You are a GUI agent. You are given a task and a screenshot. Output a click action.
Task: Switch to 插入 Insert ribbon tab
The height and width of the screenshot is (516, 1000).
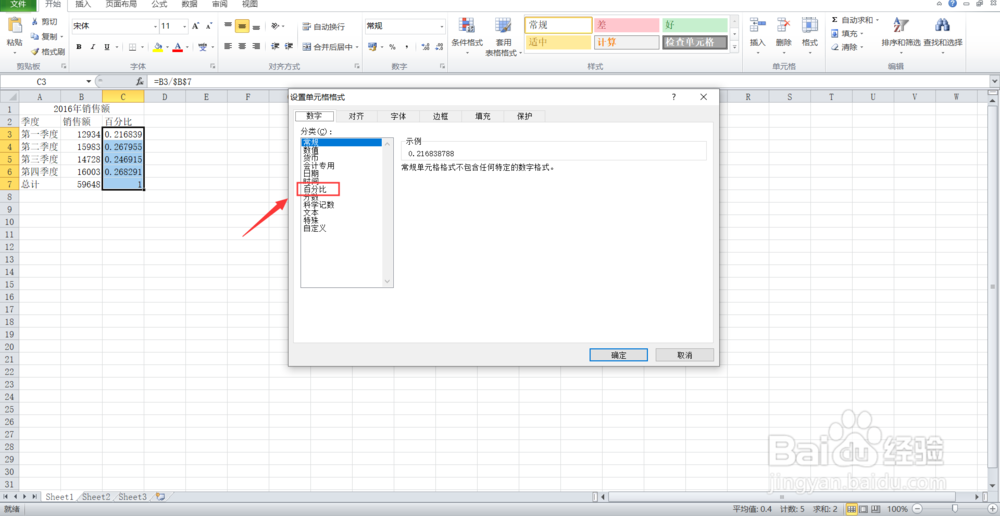[83, 4]
